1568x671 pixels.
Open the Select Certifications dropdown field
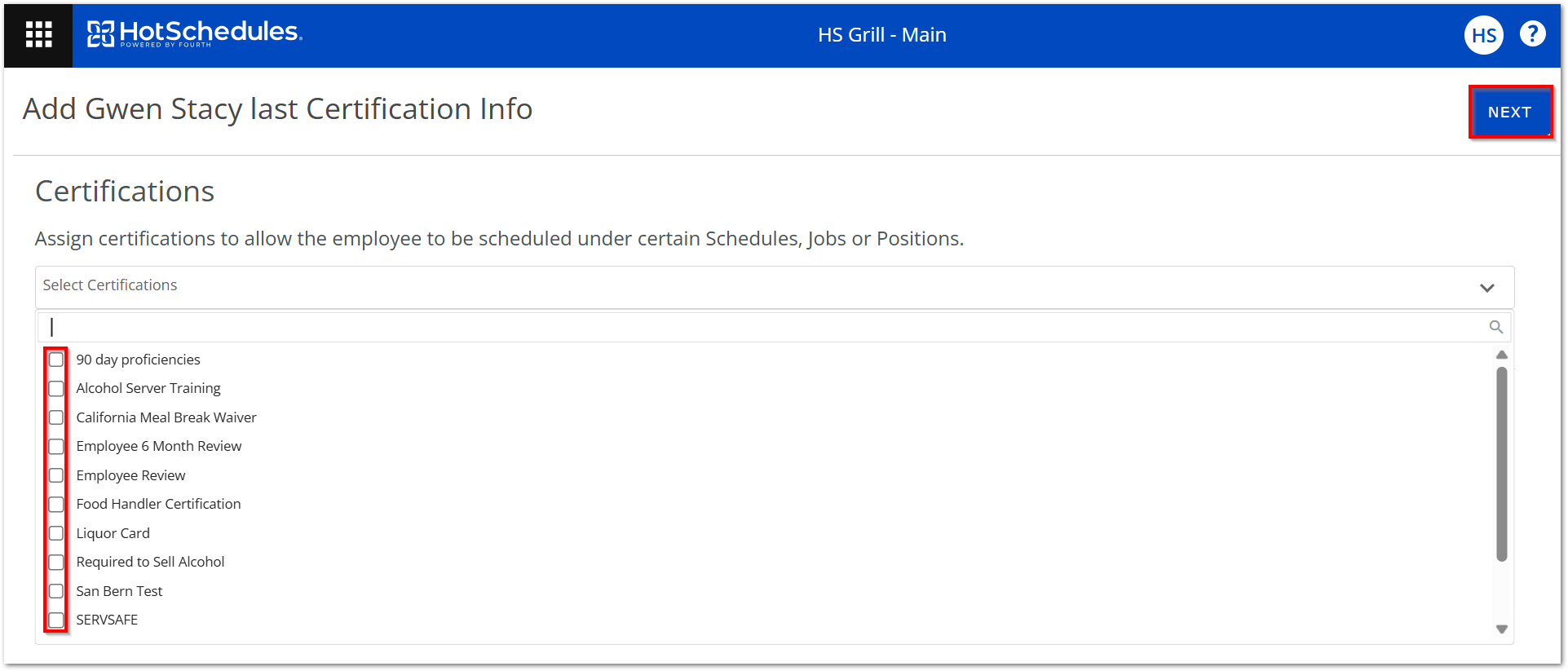pos(774,287)
